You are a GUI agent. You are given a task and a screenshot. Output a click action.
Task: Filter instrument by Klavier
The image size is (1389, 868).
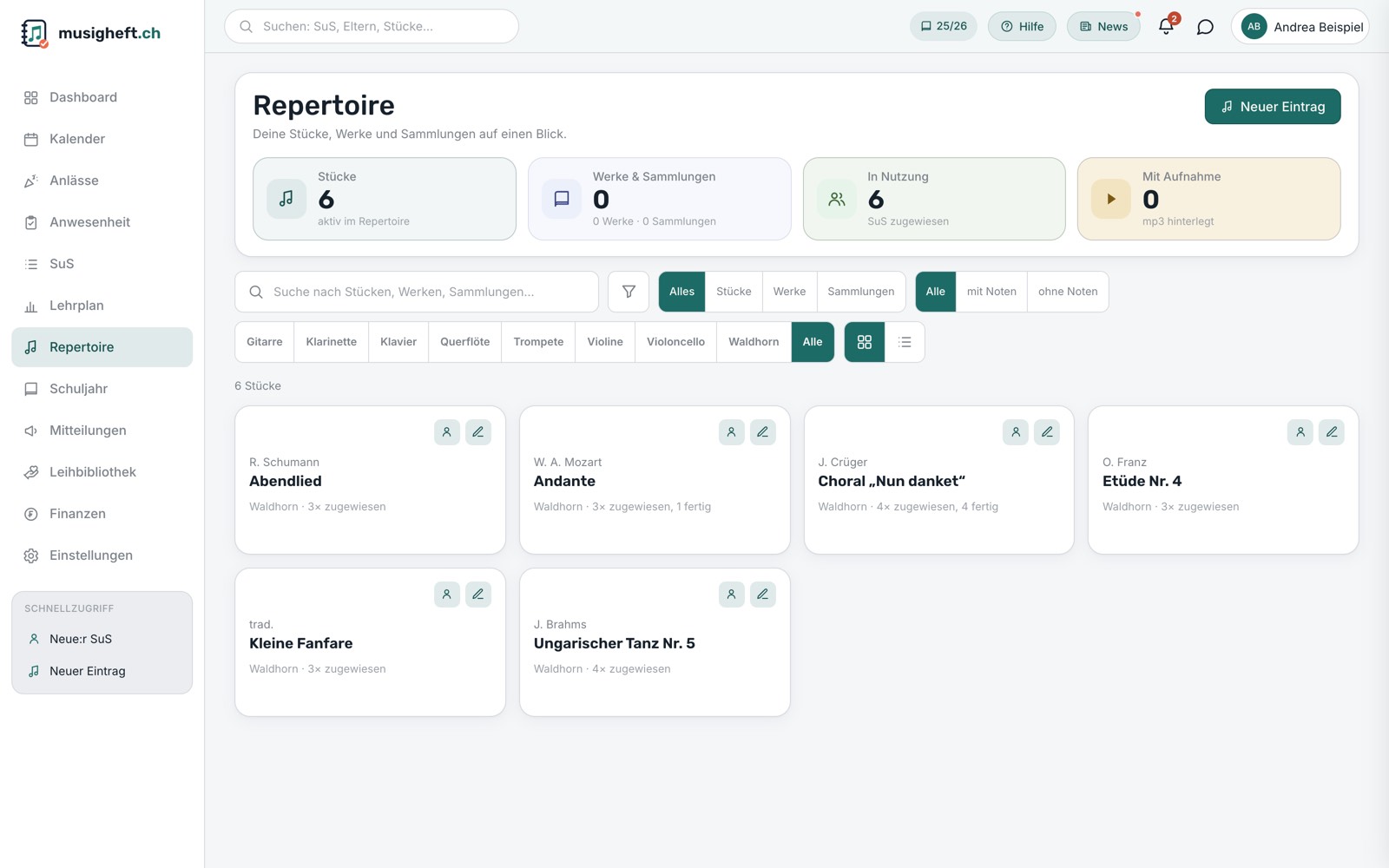[398, 342]
